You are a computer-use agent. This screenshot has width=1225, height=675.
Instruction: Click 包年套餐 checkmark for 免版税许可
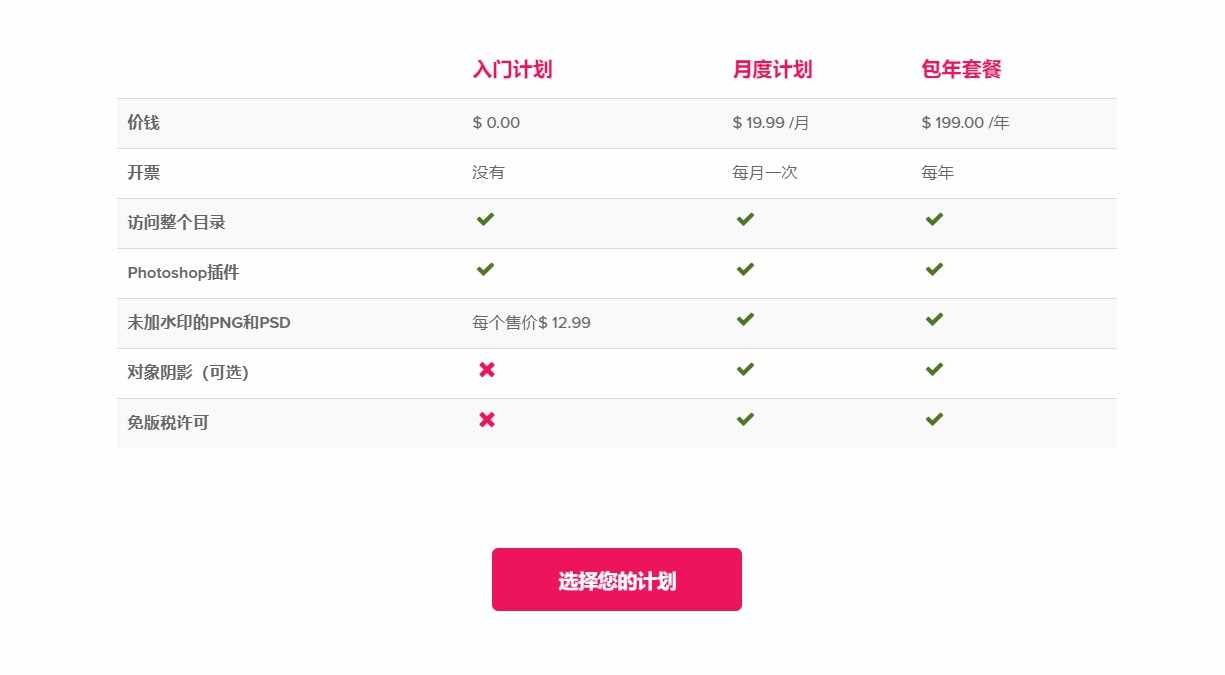tap(934, 420)
